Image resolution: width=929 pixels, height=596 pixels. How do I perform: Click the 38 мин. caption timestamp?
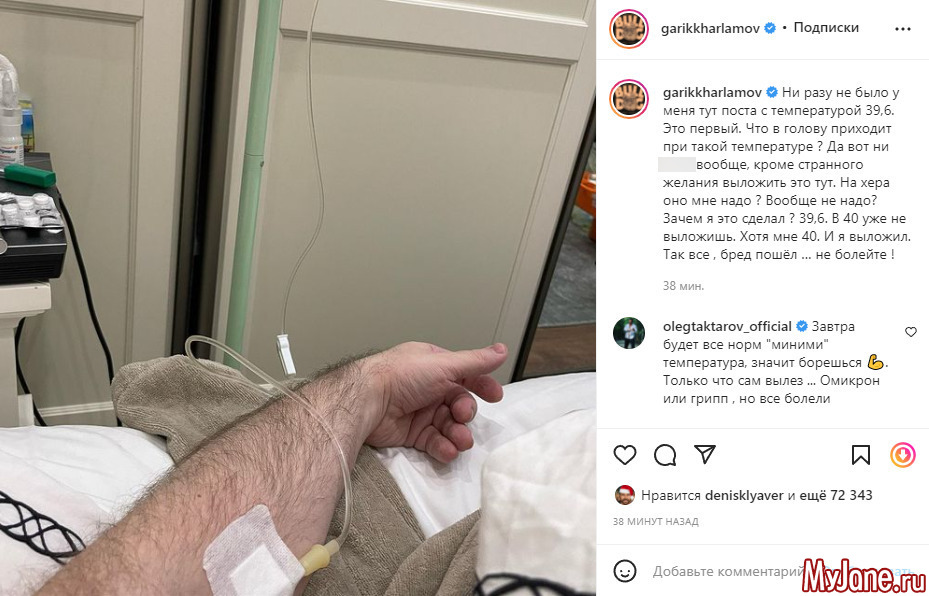tap(684, 286)
